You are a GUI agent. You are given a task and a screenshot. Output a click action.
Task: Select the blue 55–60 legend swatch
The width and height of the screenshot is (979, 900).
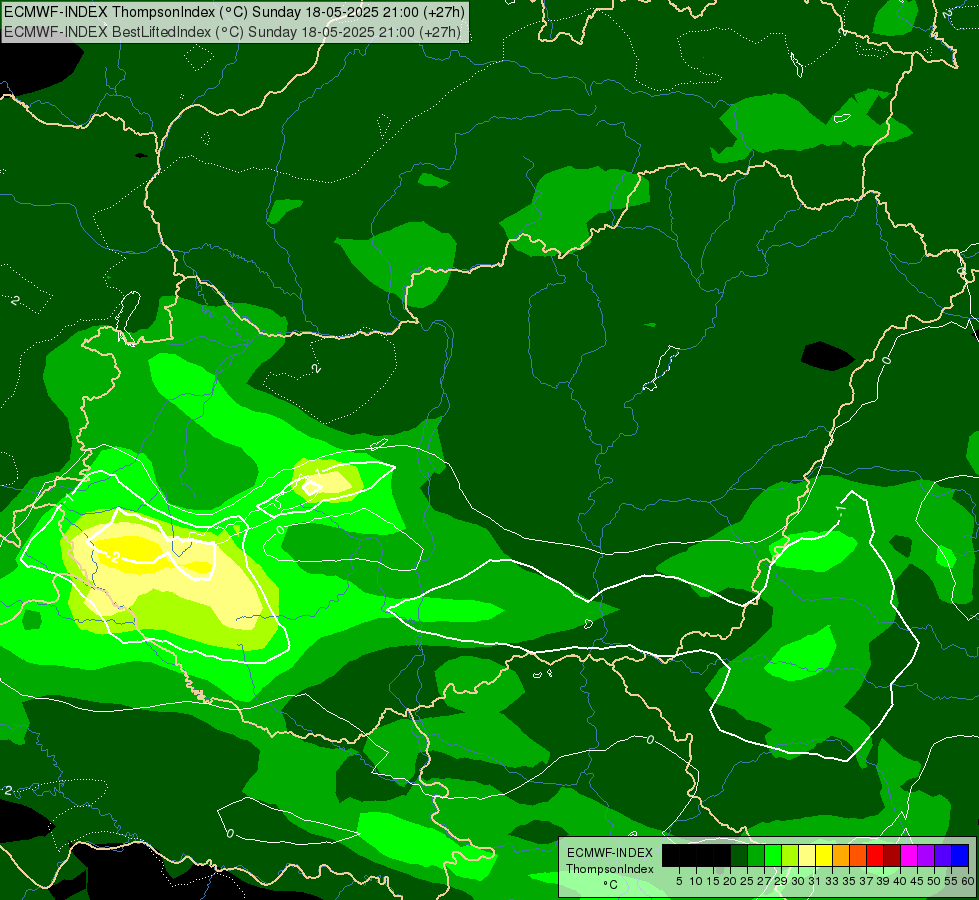click(960, 856)
